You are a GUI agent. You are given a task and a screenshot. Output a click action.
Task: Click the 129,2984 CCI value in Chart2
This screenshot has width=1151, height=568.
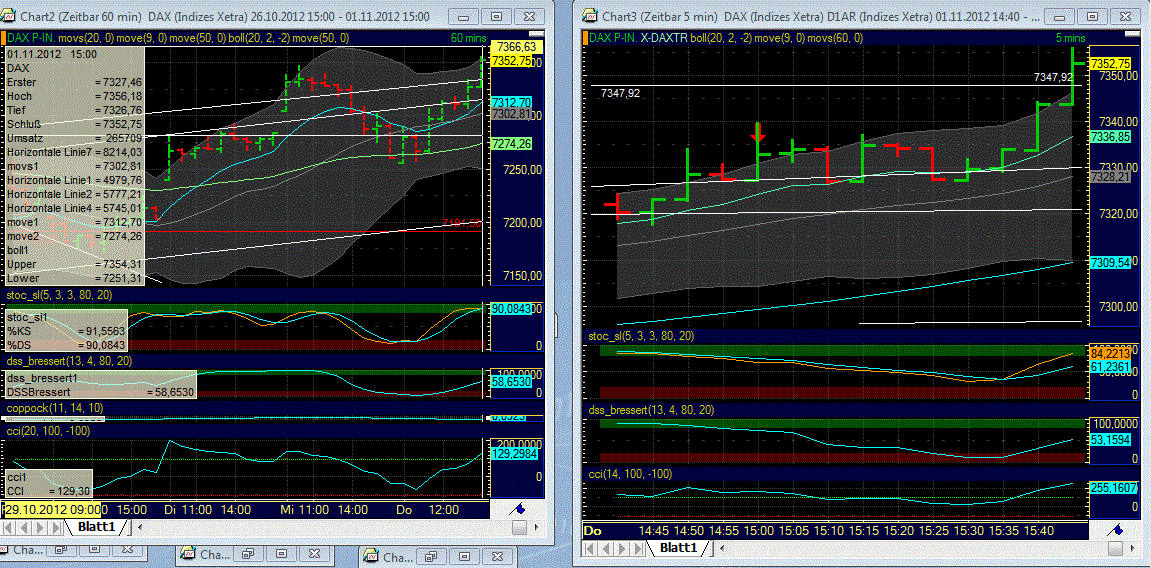[x=515, y=454]
